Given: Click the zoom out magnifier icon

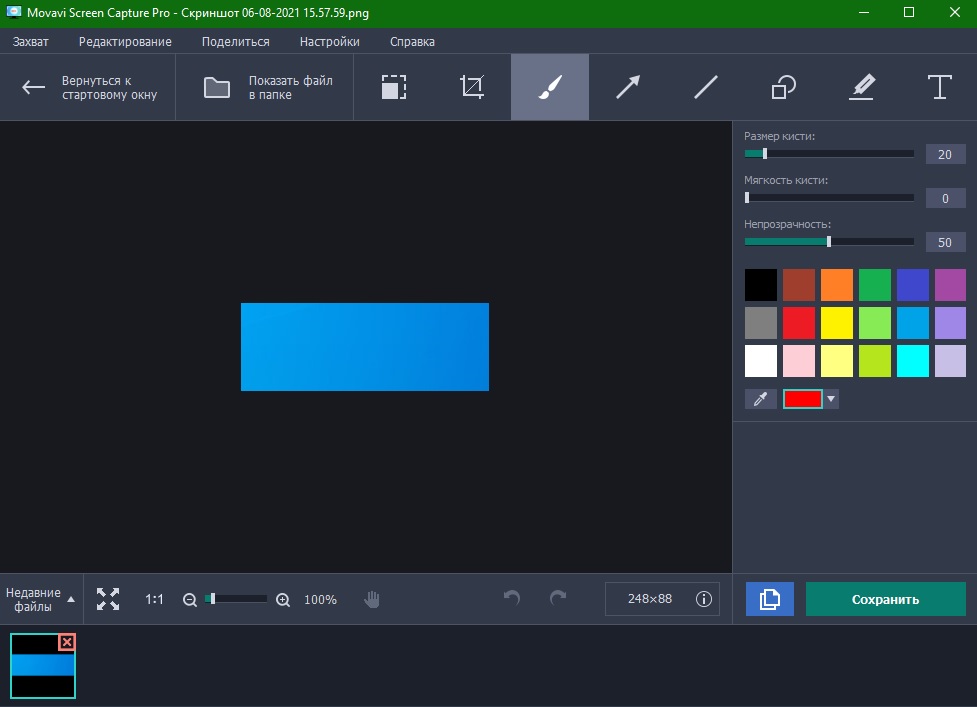Looking at the screenshot, I should [190, 600].
